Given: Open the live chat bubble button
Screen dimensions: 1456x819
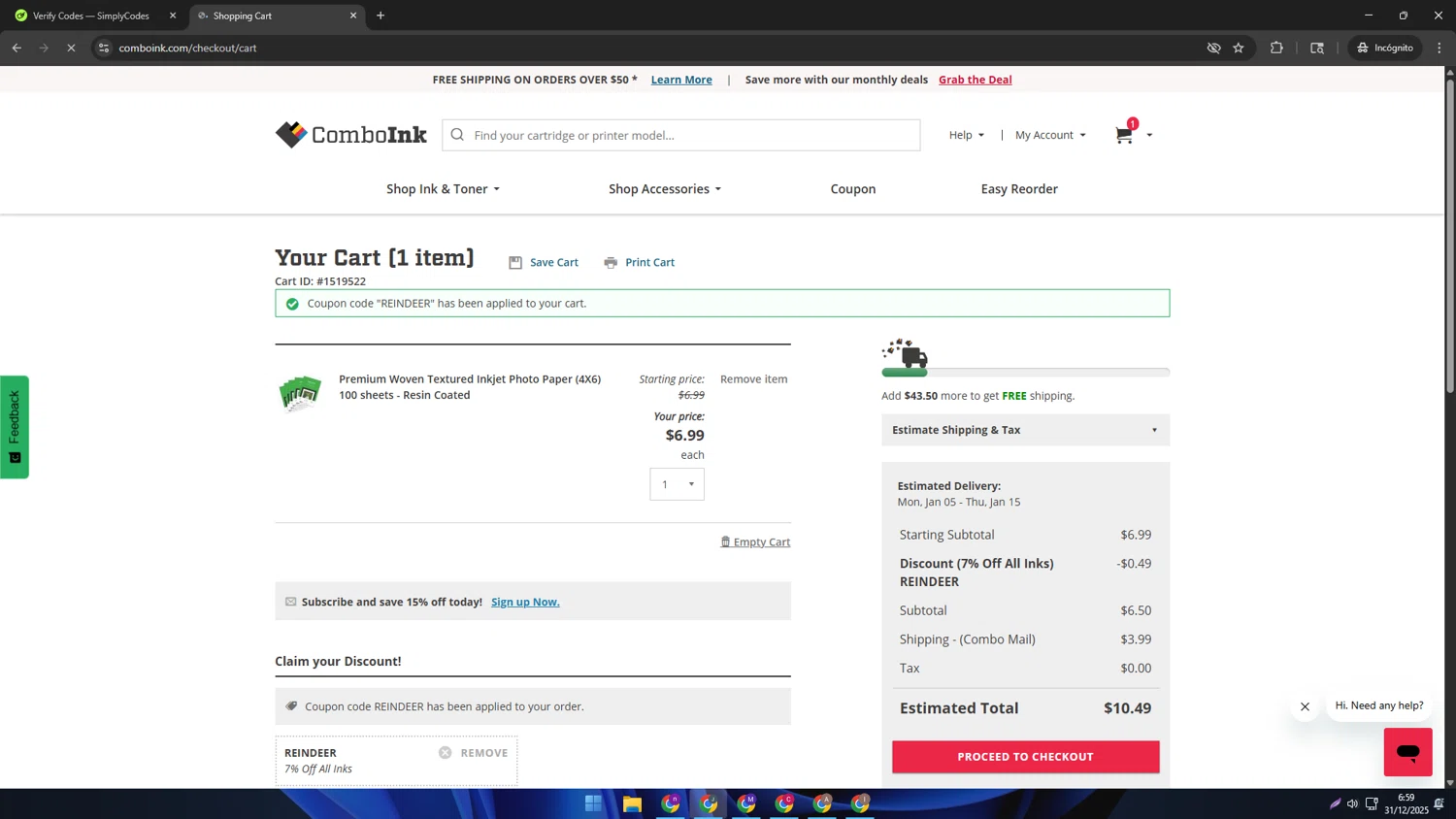Looking at the screenshot, I should click(x=1407, y=752).
